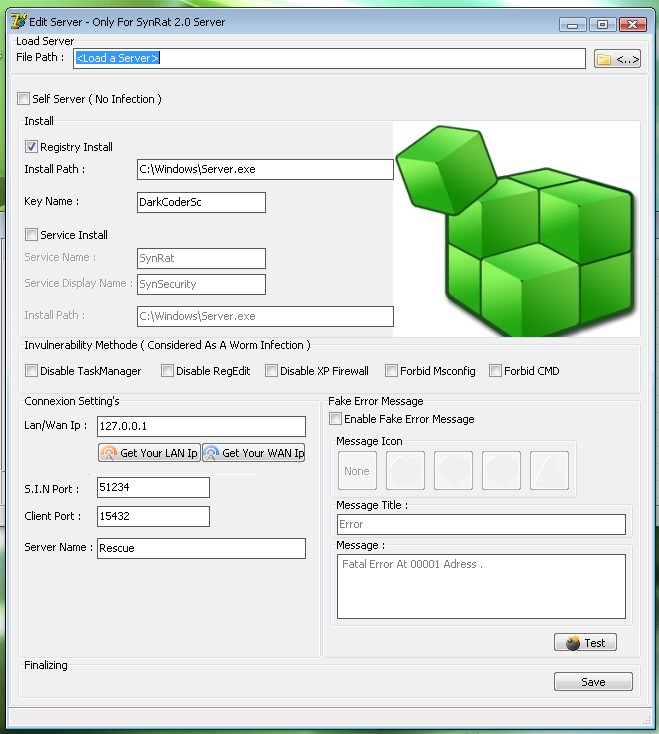Click the Service Name field with SynRat
659x734 pixels.
coord(201,258)
